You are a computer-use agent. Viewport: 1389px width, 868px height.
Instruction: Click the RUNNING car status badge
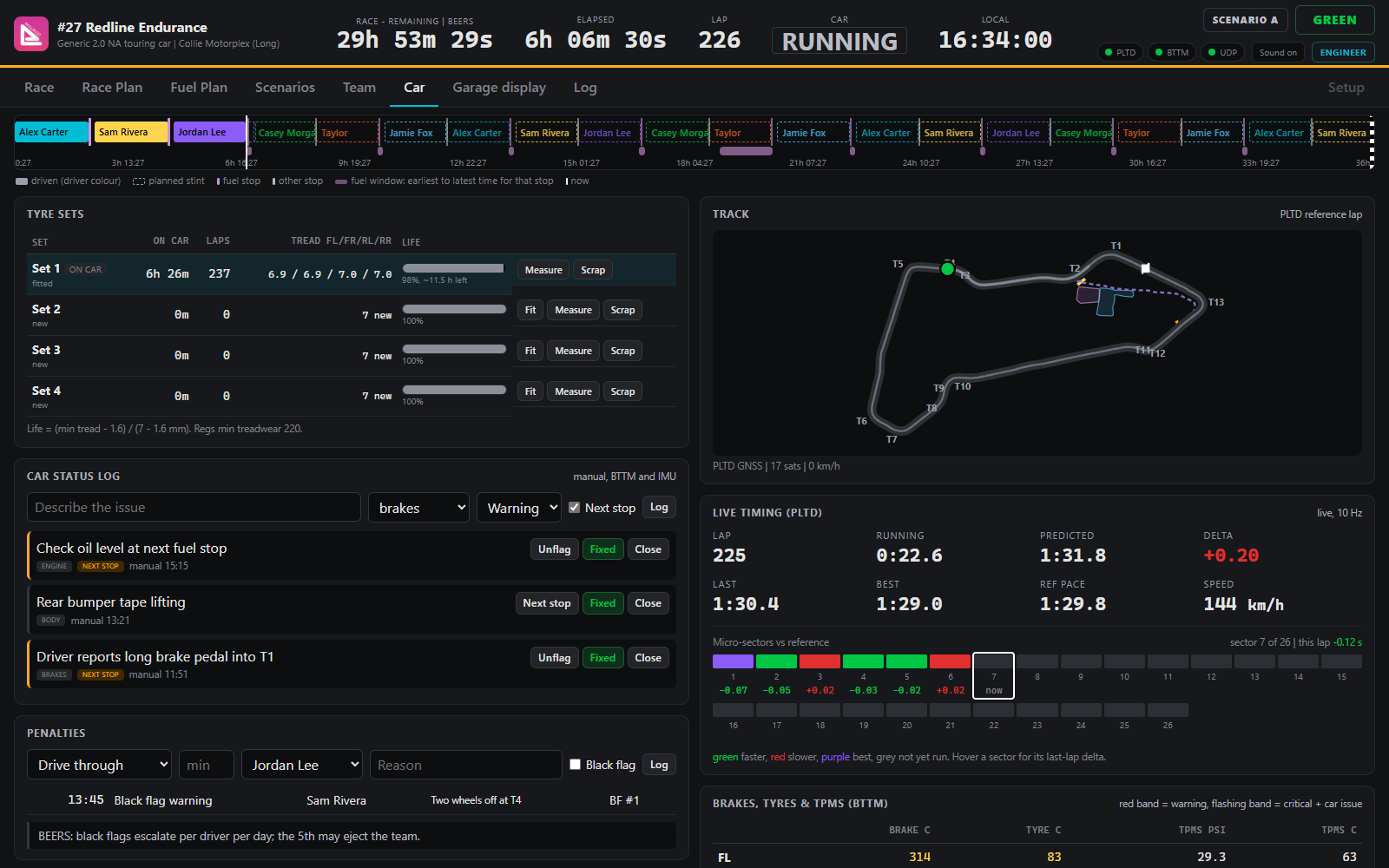click(x=839, y=41)
